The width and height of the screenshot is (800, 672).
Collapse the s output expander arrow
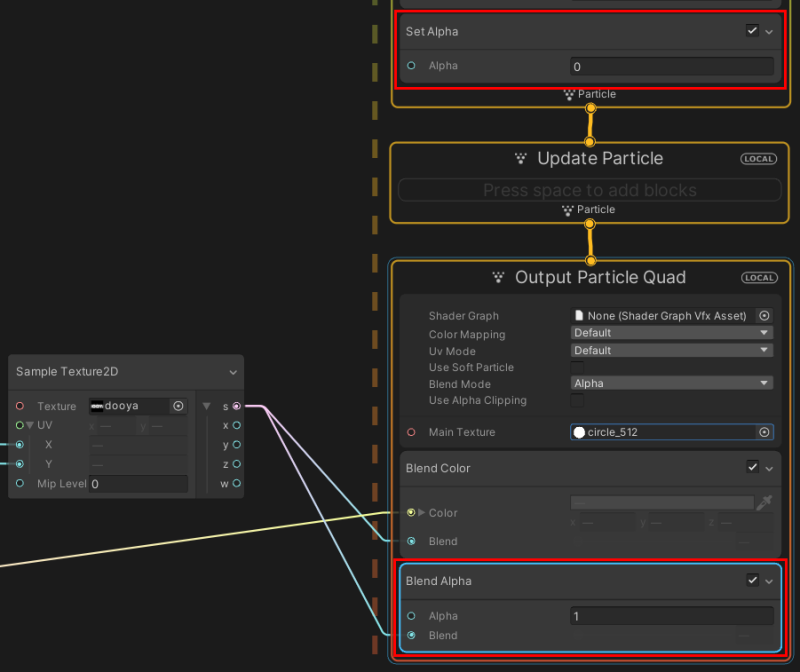click(206, 406)
